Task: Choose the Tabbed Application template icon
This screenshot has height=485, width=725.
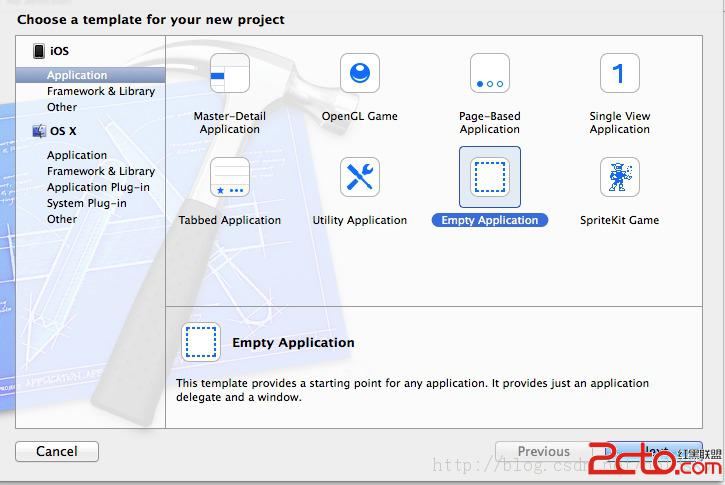Action: (230, 177)
